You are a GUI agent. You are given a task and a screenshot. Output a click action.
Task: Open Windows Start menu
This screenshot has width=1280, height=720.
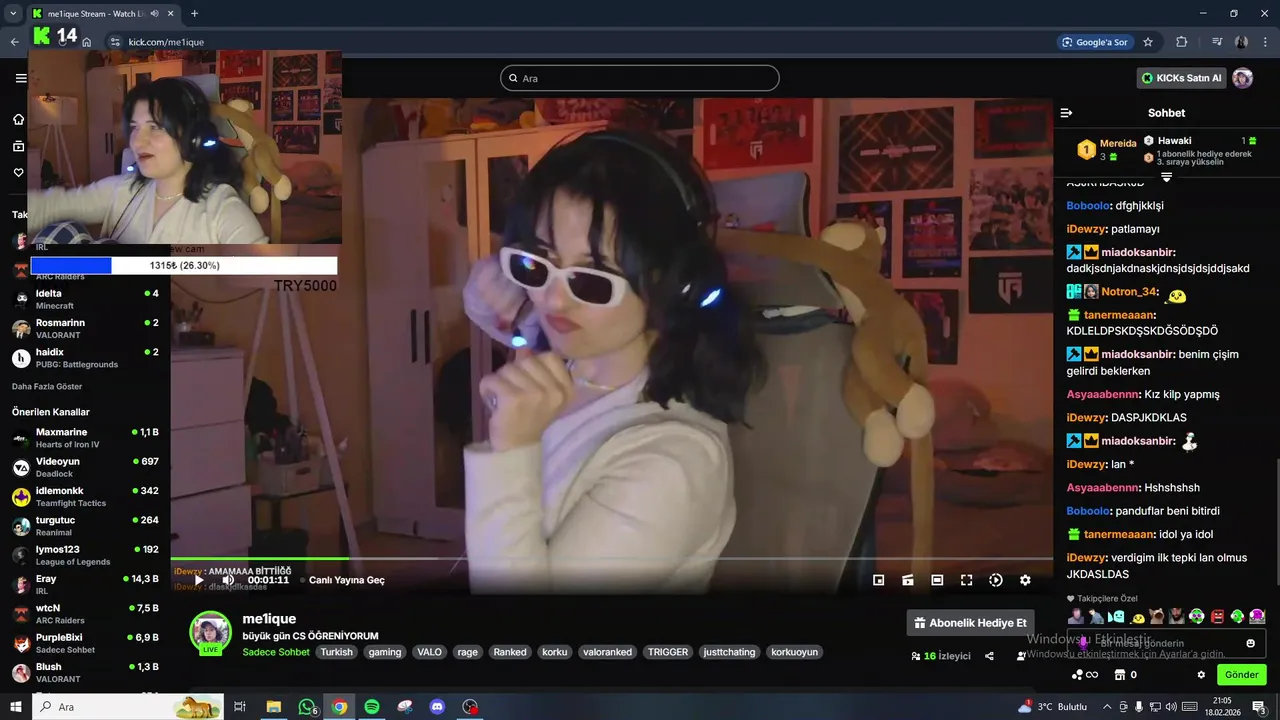(16, 707)
